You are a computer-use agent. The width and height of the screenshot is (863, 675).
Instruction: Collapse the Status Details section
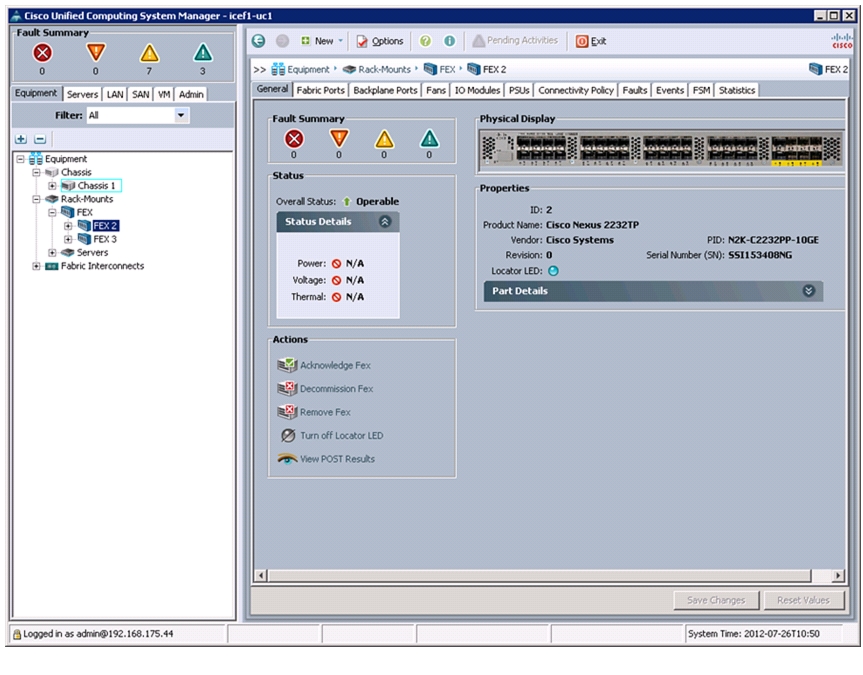click(x=385, y=221)
